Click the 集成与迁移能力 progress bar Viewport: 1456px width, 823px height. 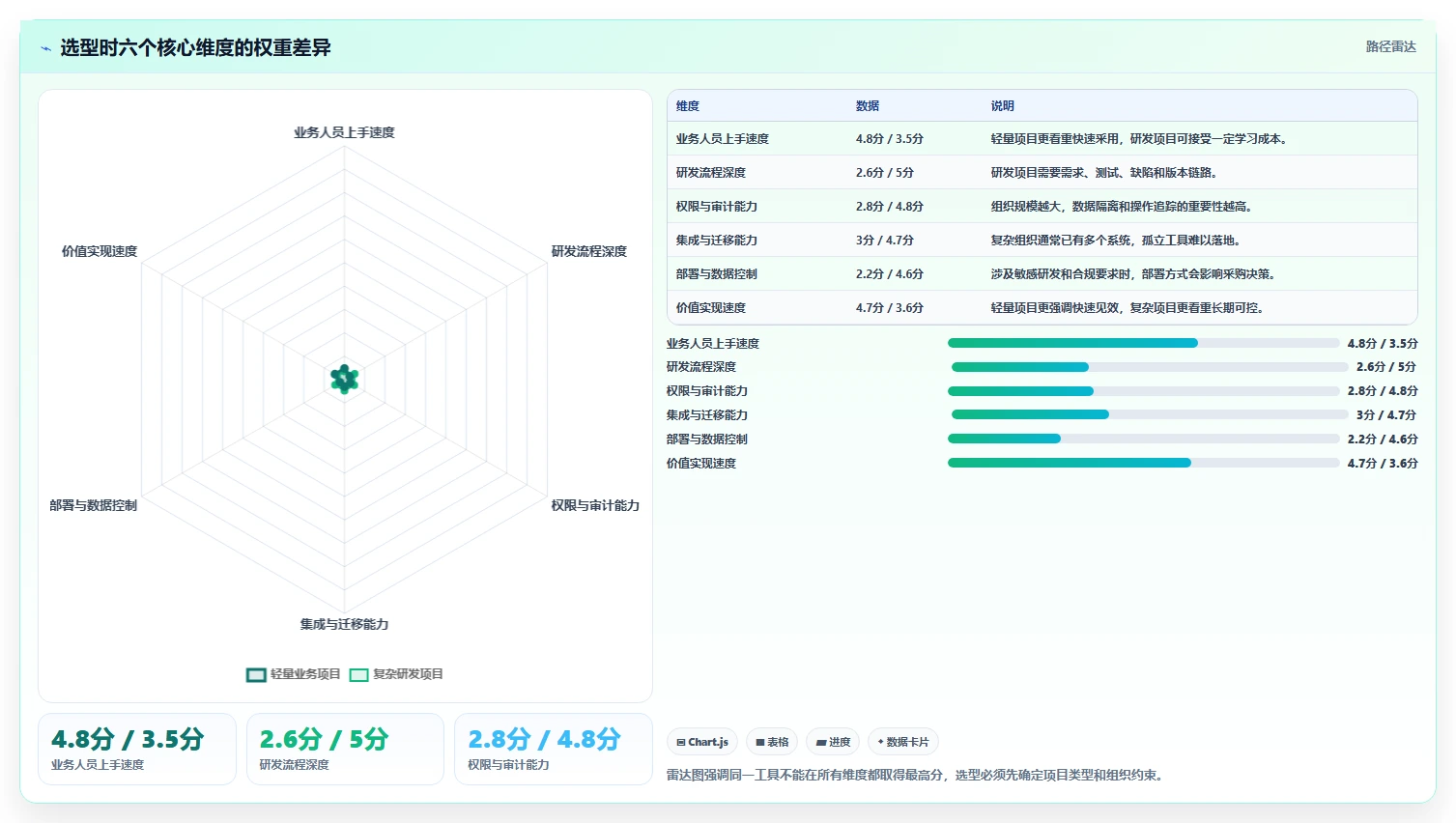1150,414
